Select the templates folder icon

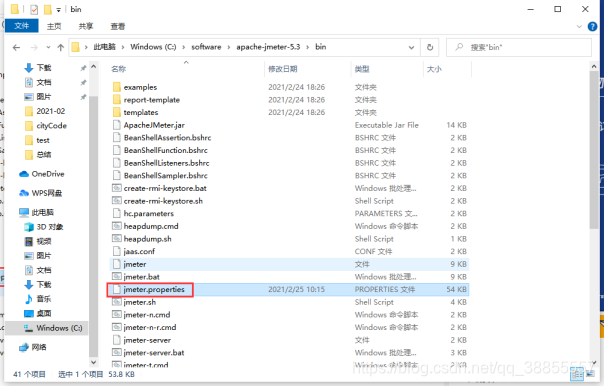pyautogui.click(x=117, y=112)
